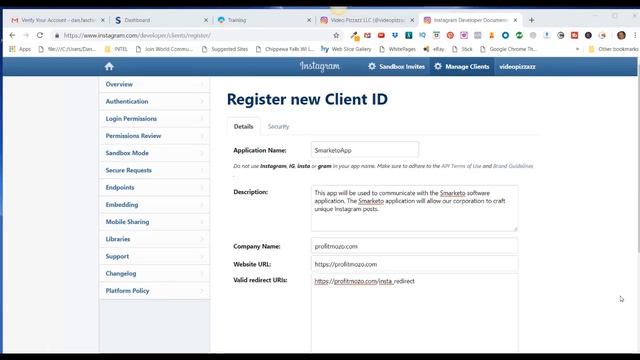Reload the page with the refresh icon
640x360 pixels.
(x=40, y=36)
